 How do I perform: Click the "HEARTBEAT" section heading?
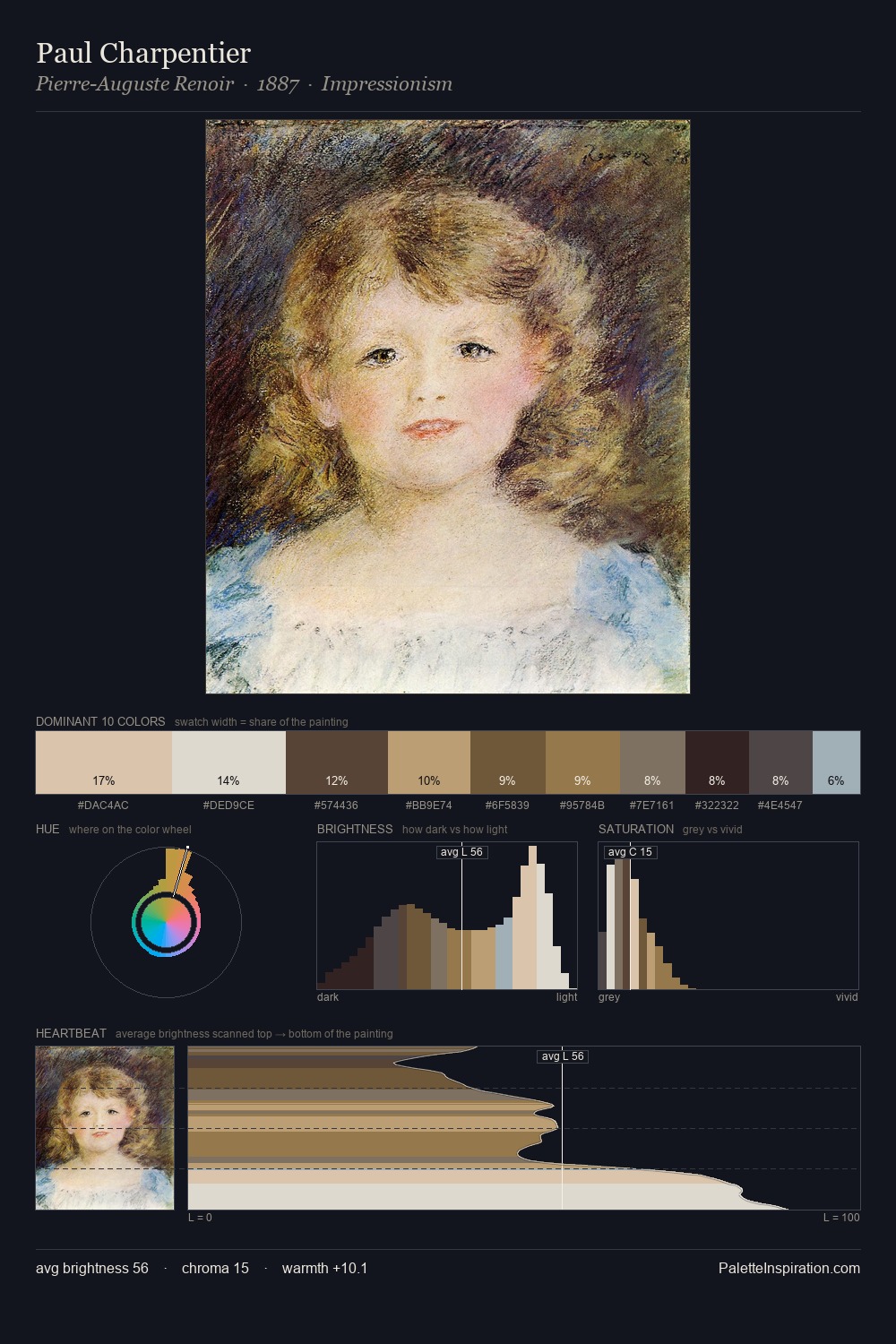tap(71, 1033)
